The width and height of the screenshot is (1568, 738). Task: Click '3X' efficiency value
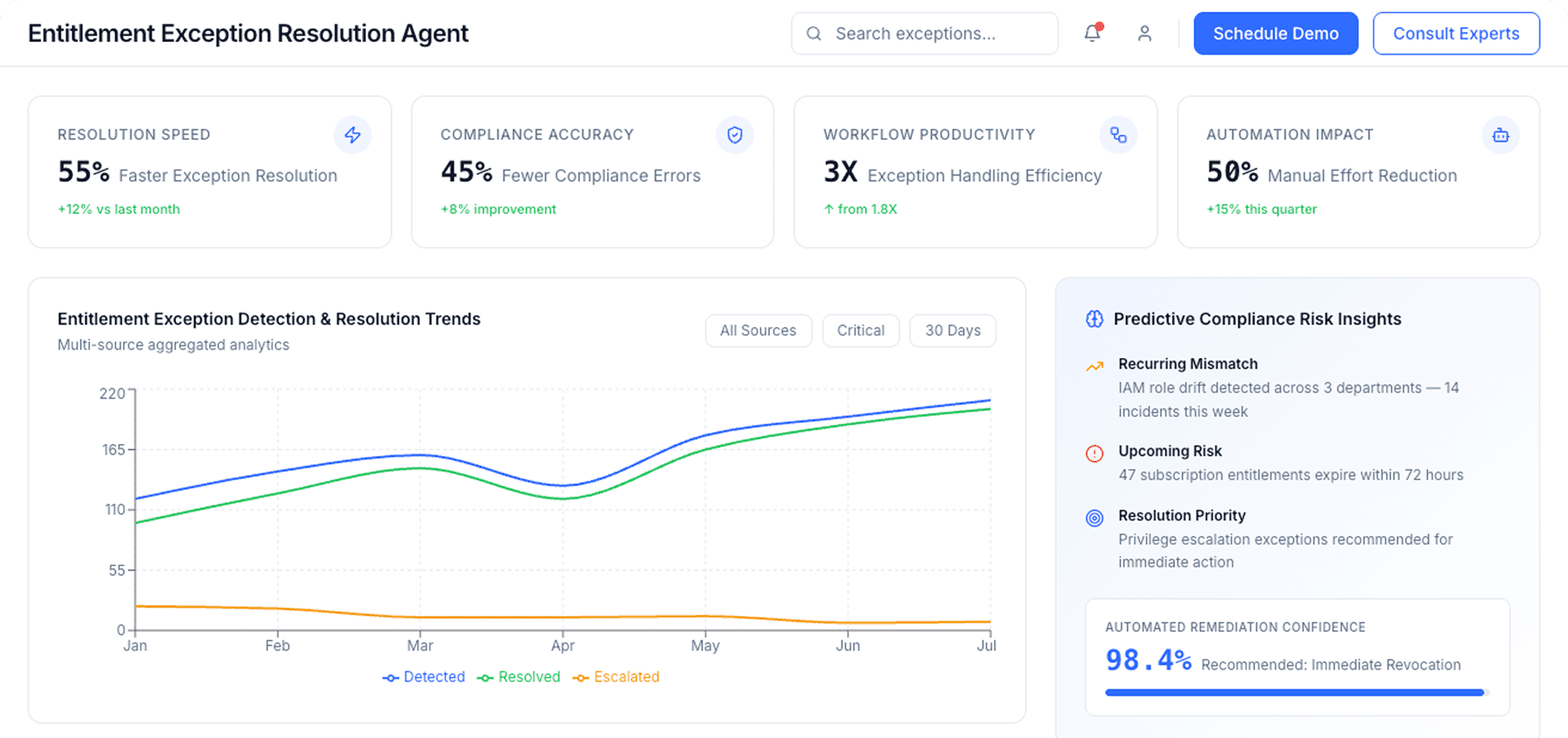[x=840, y=173]
